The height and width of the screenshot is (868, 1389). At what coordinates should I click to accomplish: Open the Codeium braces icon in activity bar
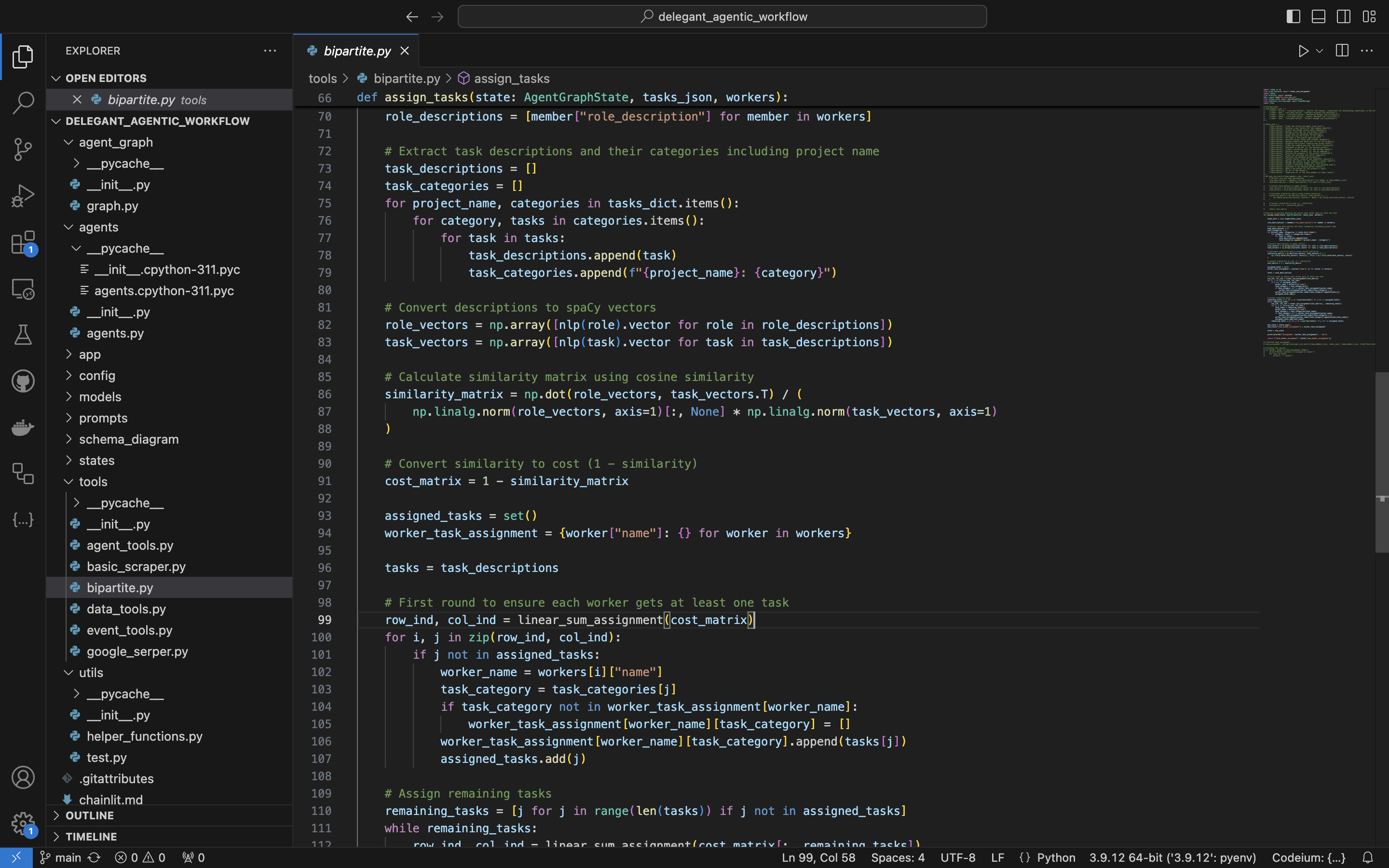coord(23,520)
